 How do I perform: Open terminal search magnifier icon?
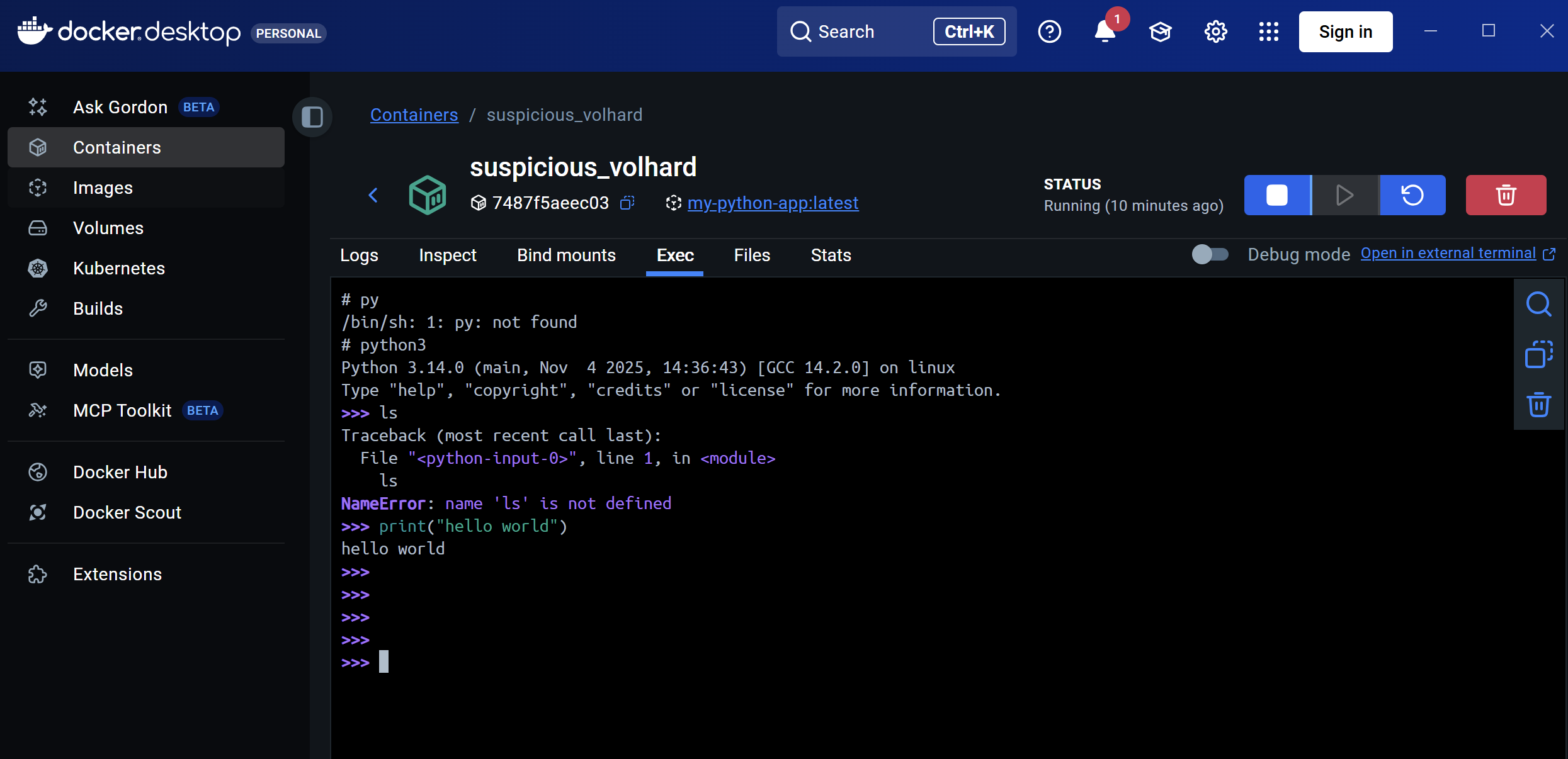[1538, 304]
